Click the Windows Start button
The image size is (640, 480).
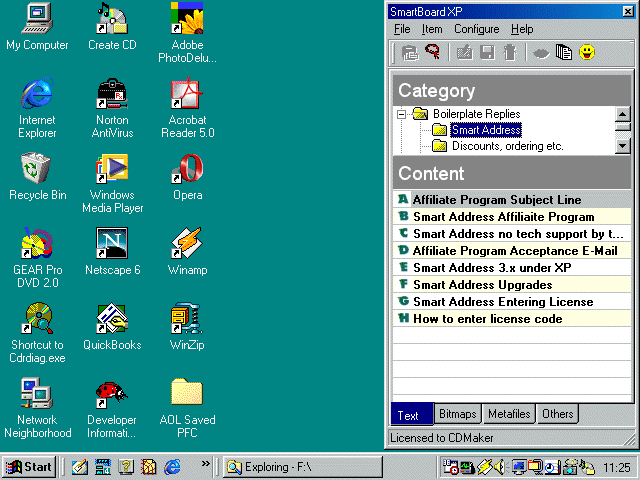pos(29,467)
